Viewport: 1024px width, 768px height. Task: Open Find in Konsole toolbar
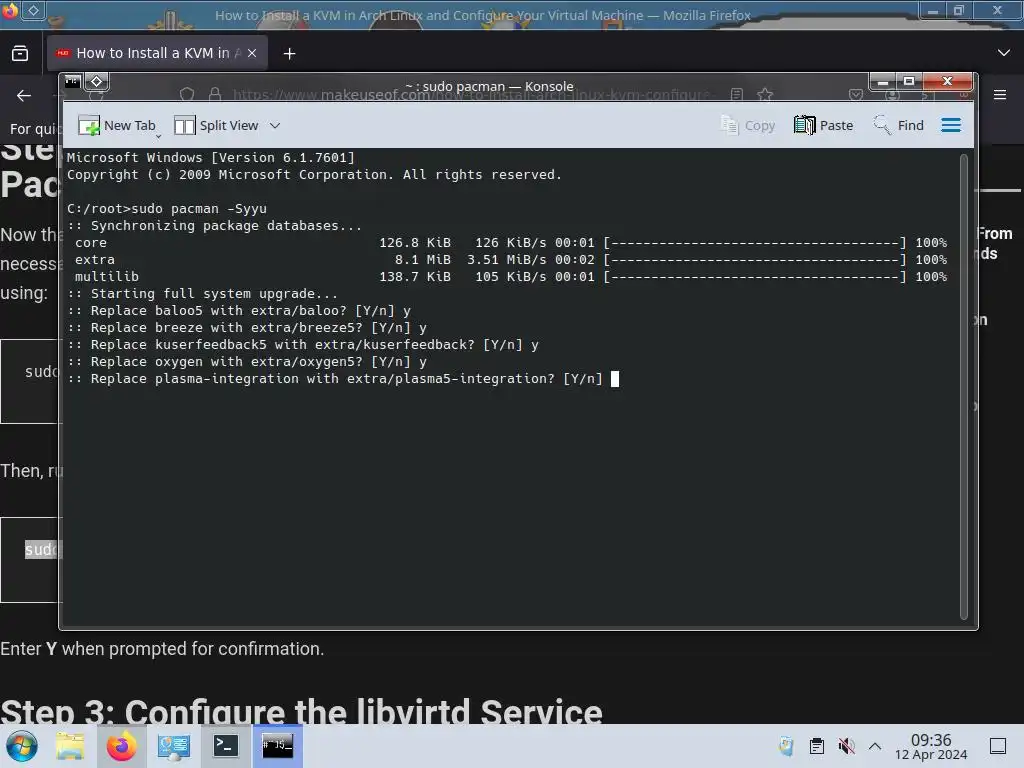click(898, 125)
